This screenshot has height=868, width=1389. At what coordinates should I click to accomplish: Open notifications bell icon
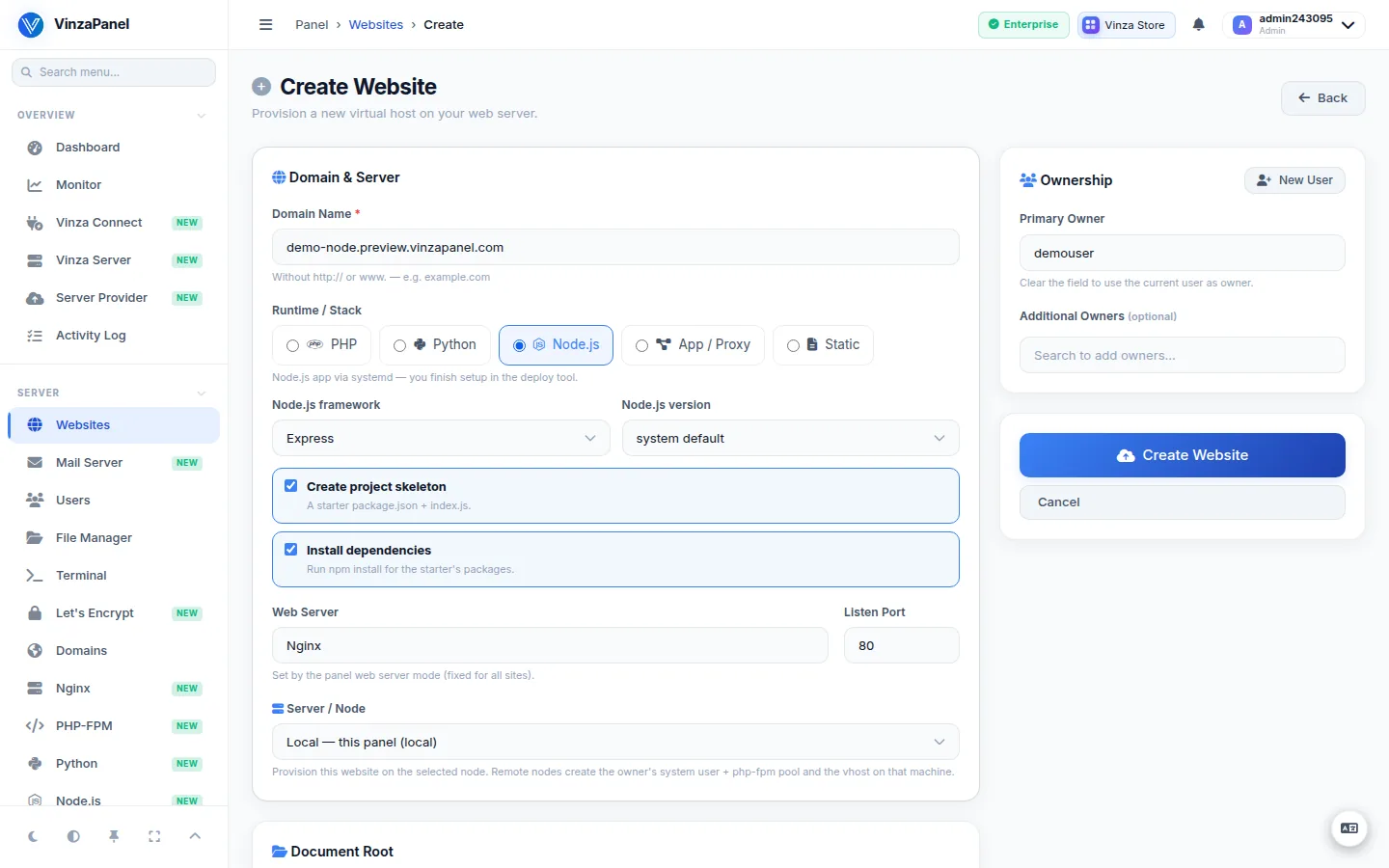click(x=1198, y=25)
